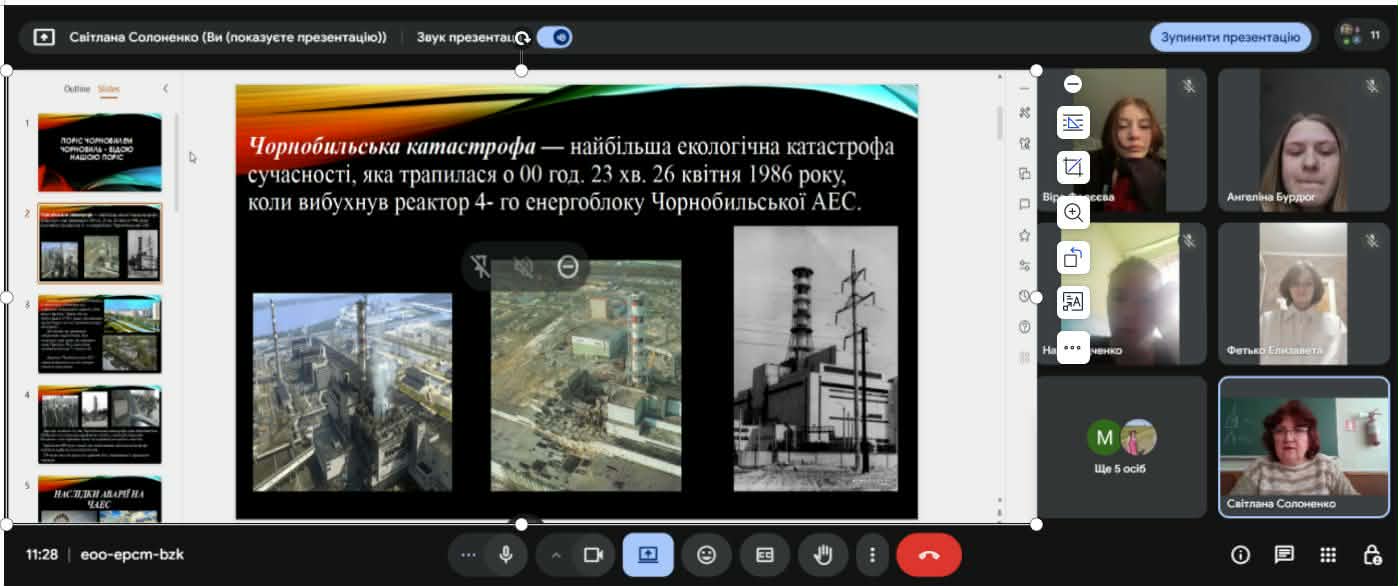This screenshot has height=586, width=1398.
Task: Open meeting details info icon
Action: click(1241, 555)
